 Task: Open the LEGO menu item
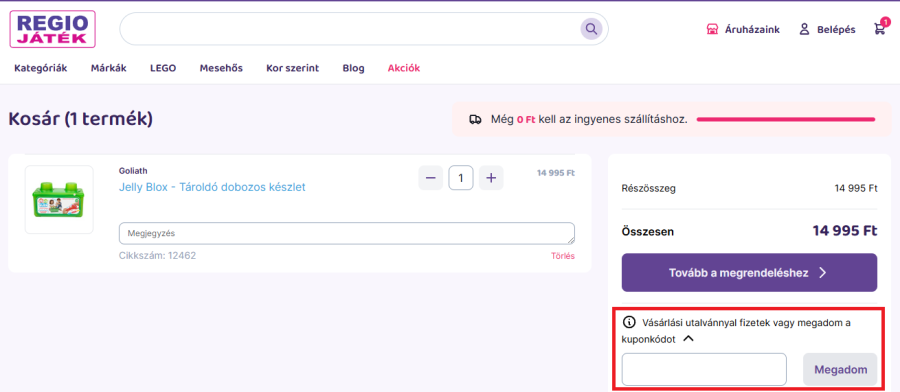point(163,68)
